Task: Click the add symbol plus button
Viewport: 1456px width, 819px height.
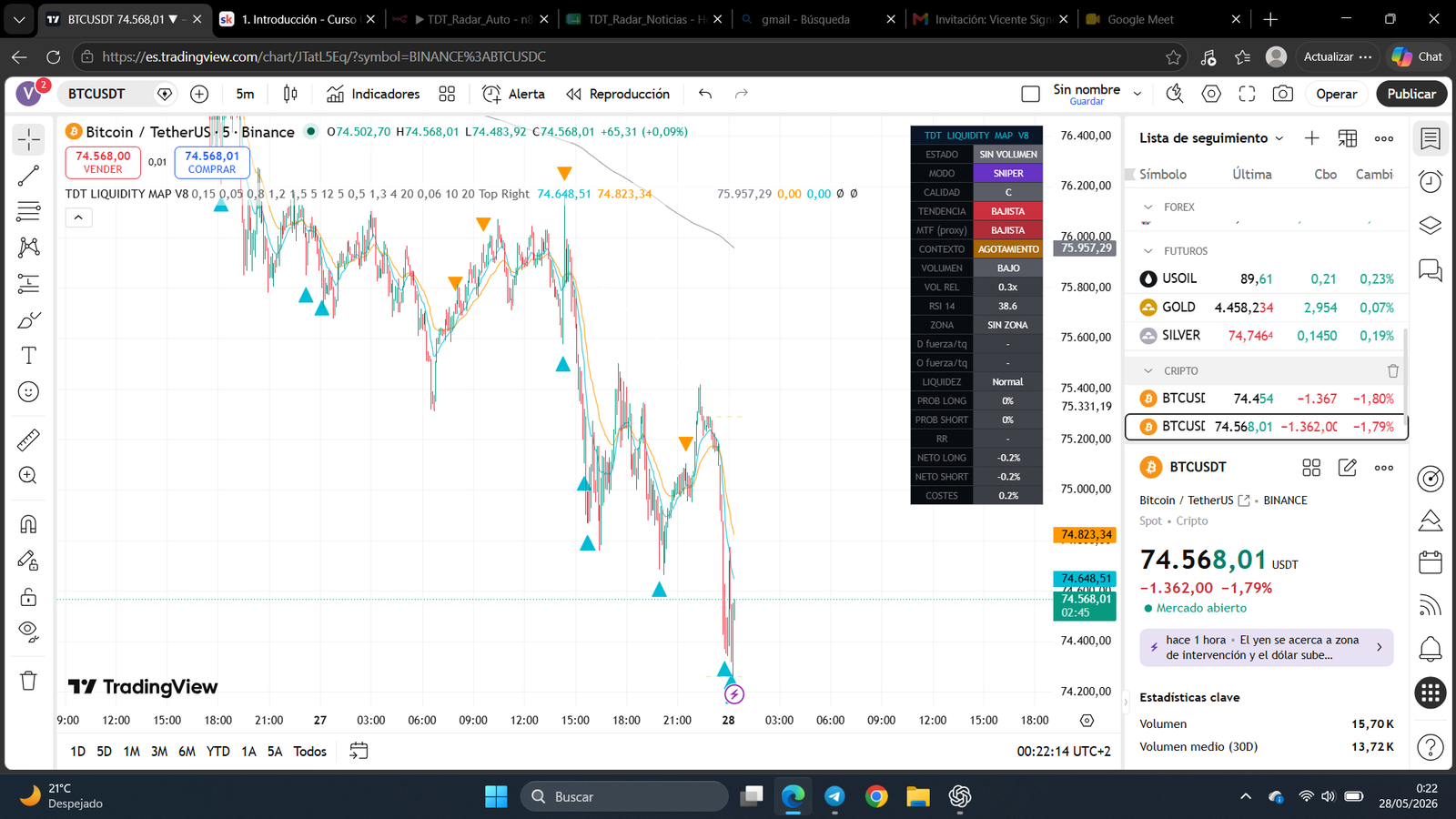Action: [x=199, y=94]
